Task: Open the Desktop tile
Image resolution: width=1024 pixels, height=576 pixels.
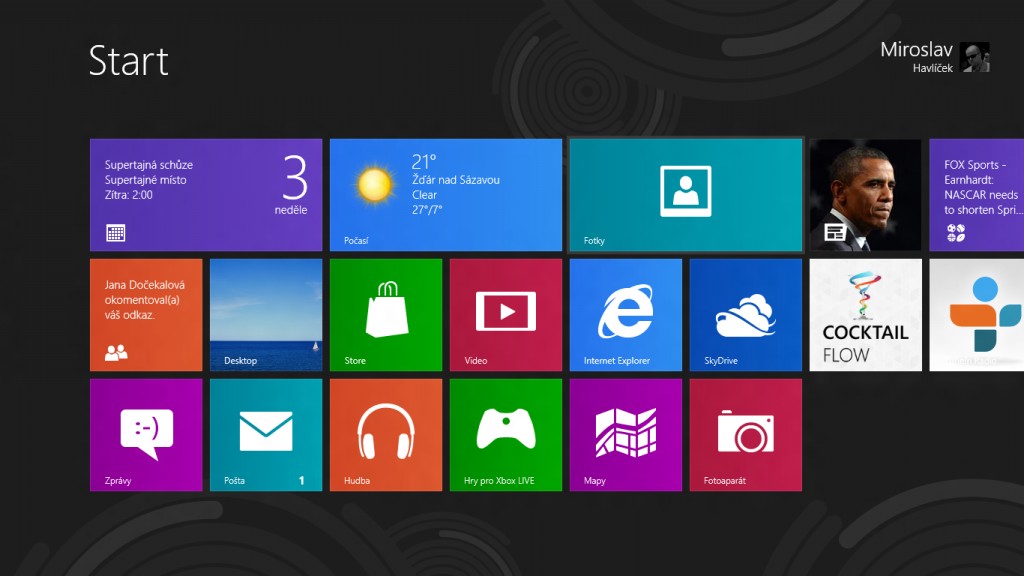Action: (266, 315)
